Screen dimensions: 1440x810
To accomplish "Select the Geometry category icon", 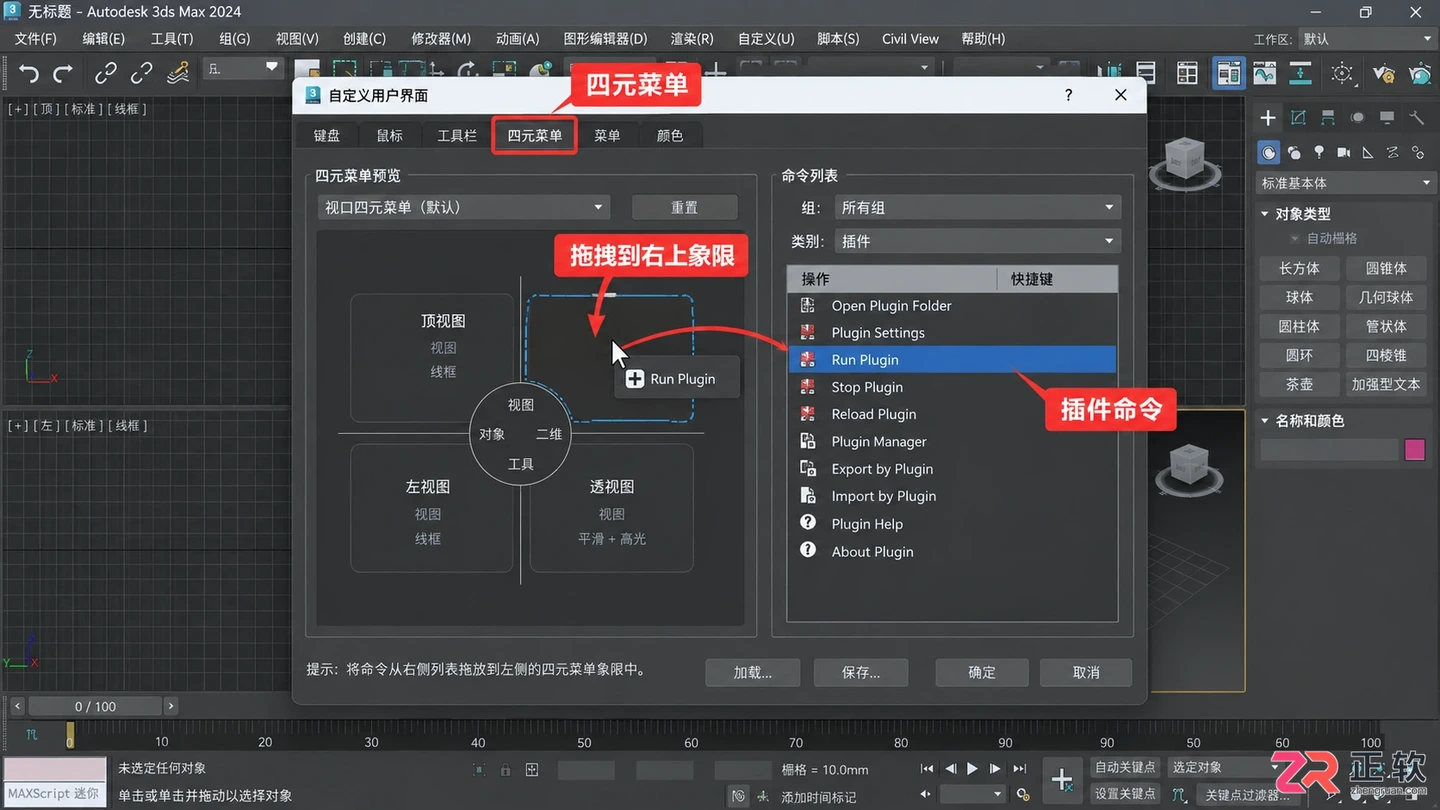I will [x=1269, y=153].
